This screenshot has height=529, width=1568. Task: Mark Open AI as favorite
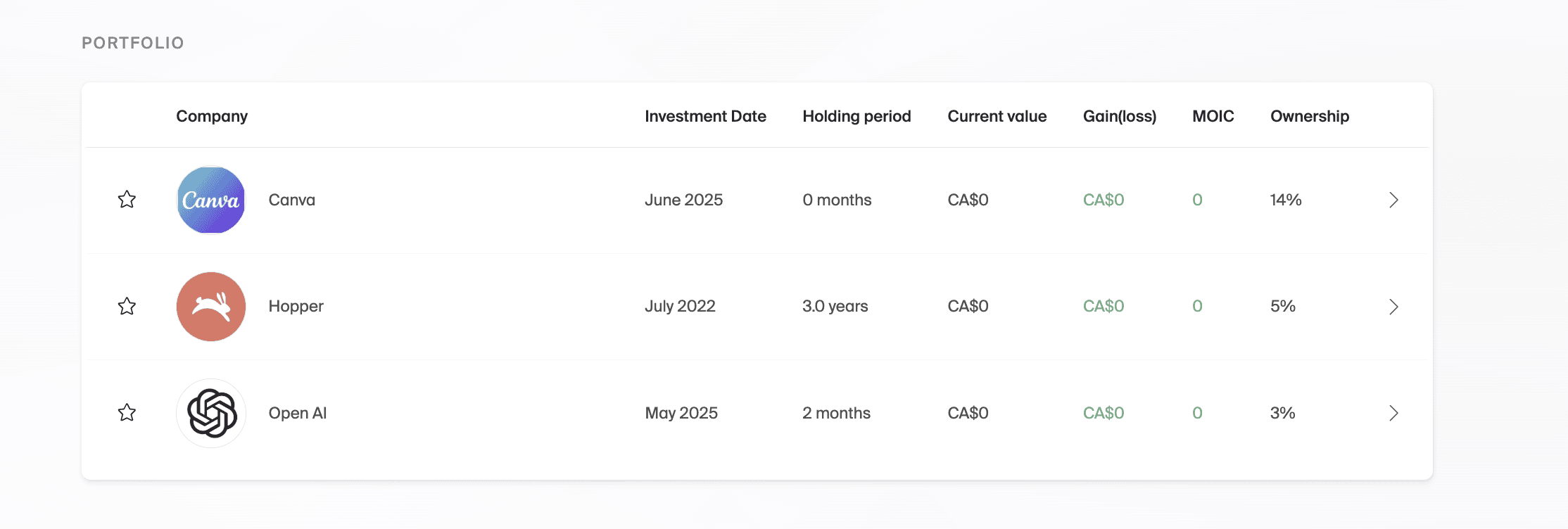(127, 412)
